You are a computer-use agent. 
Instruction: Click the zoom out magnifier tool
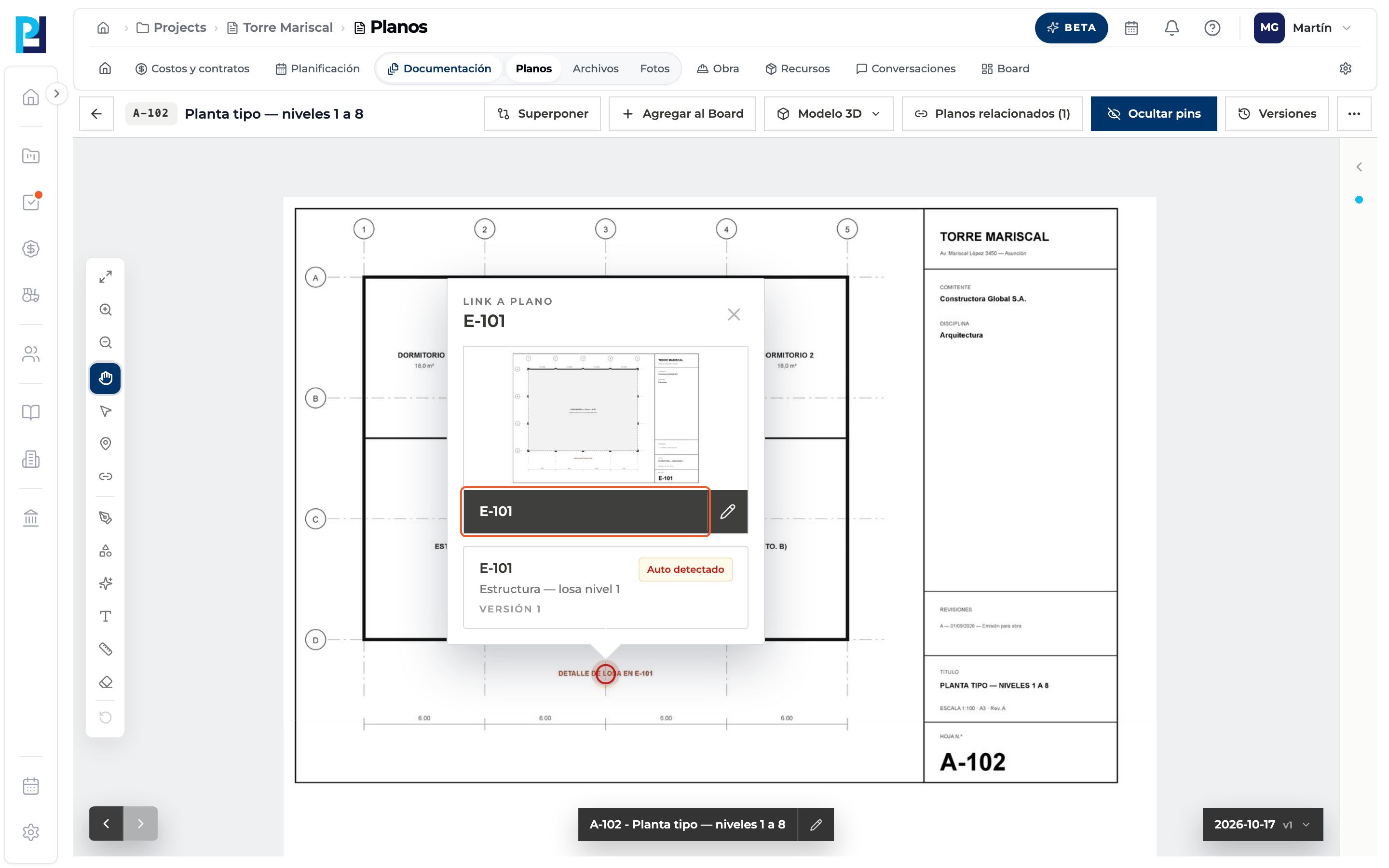tap(105, 342)
